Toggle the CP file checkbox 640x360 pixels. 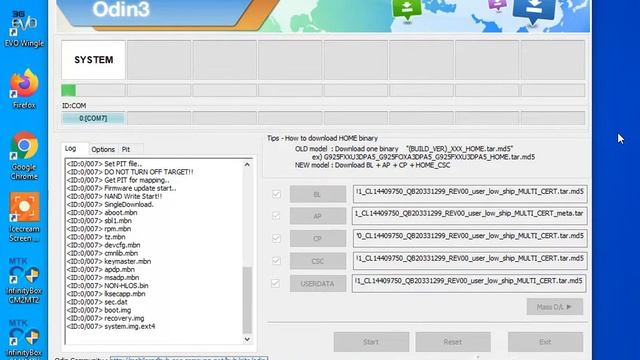click(276, 238)
